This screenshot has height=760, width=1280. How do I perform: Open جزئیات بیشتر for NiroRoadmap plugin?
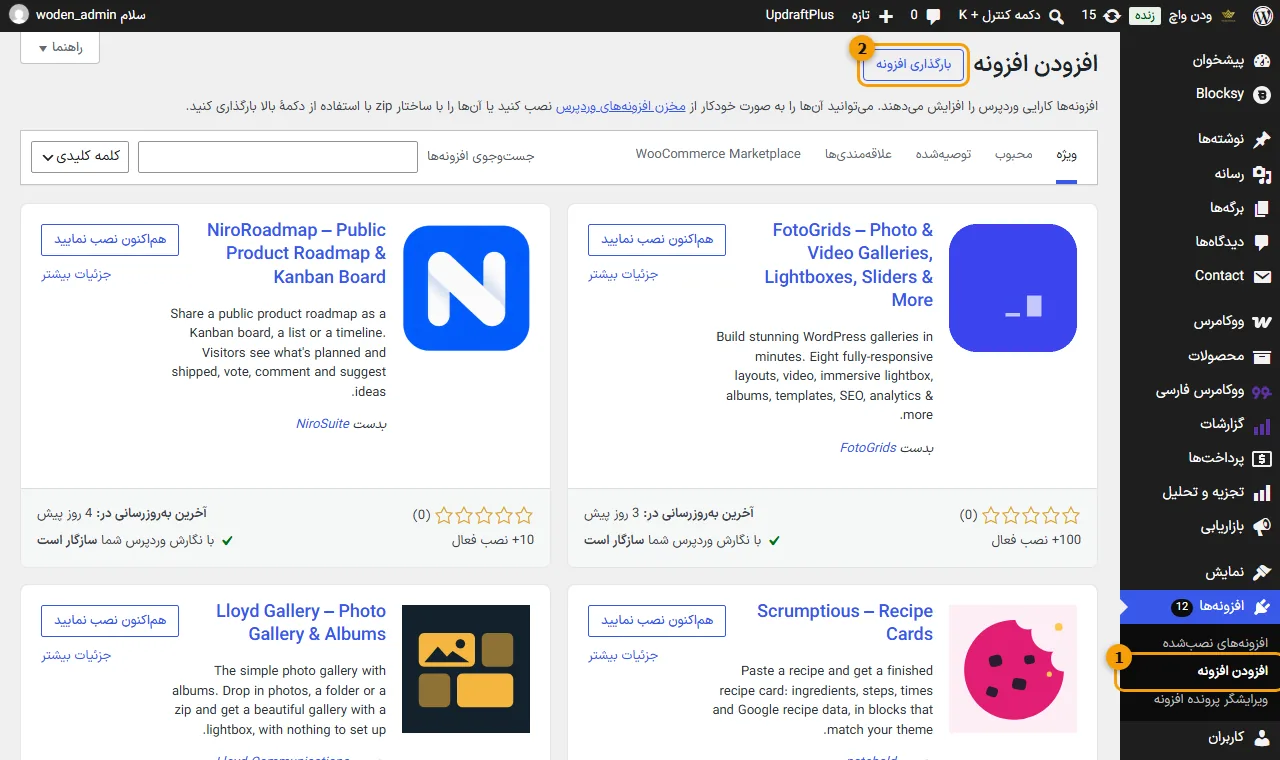[76, 275]
